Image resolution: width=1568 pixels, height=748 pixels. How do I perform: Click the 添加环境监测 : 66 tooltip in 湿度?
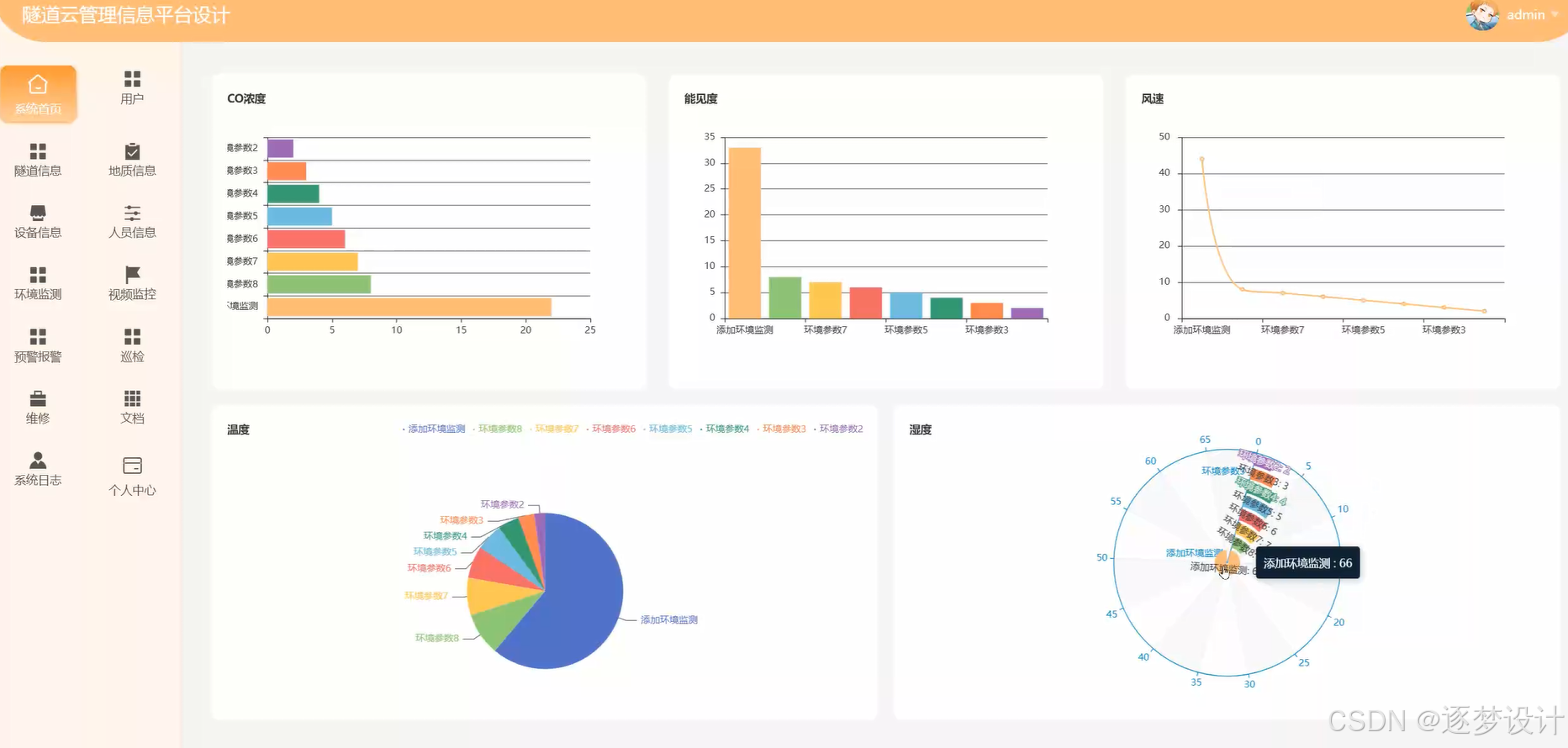pos(1307,563)
